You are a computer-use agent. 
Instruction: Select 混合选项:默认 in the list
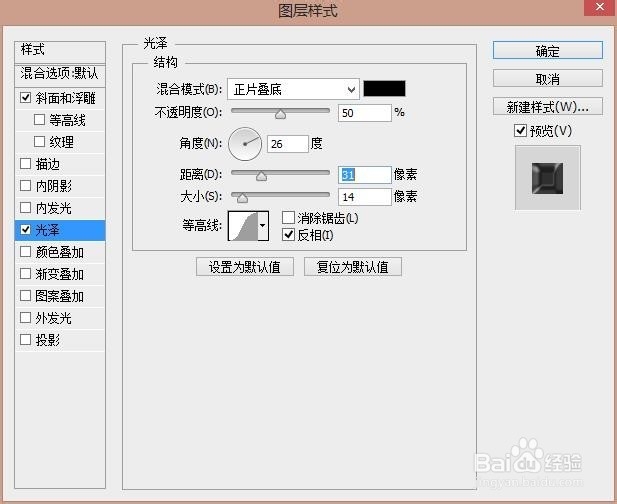pos(60,74)
